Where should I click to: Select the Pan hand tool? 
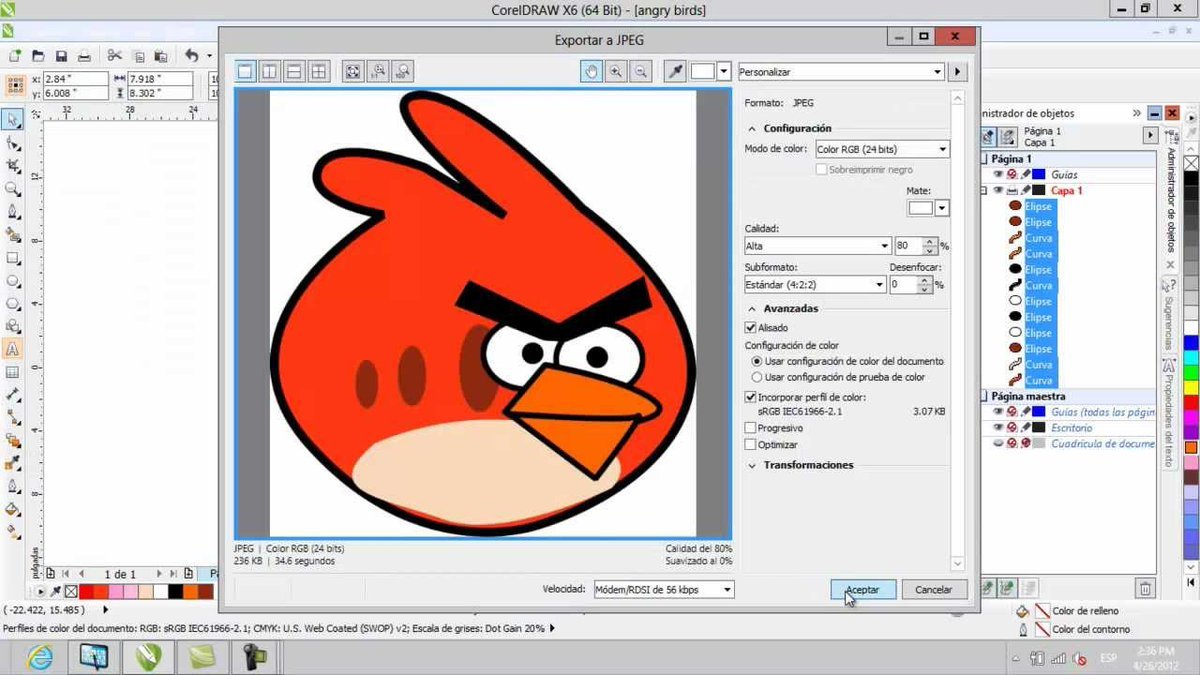click(x=592, y=71)
